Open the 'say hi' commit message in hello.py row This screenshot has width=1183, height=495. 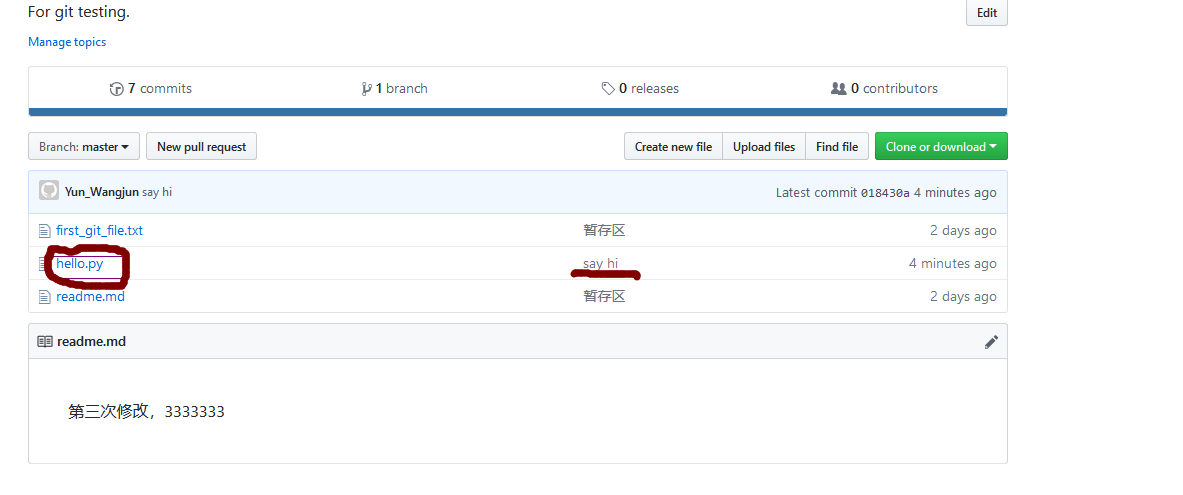601,263
